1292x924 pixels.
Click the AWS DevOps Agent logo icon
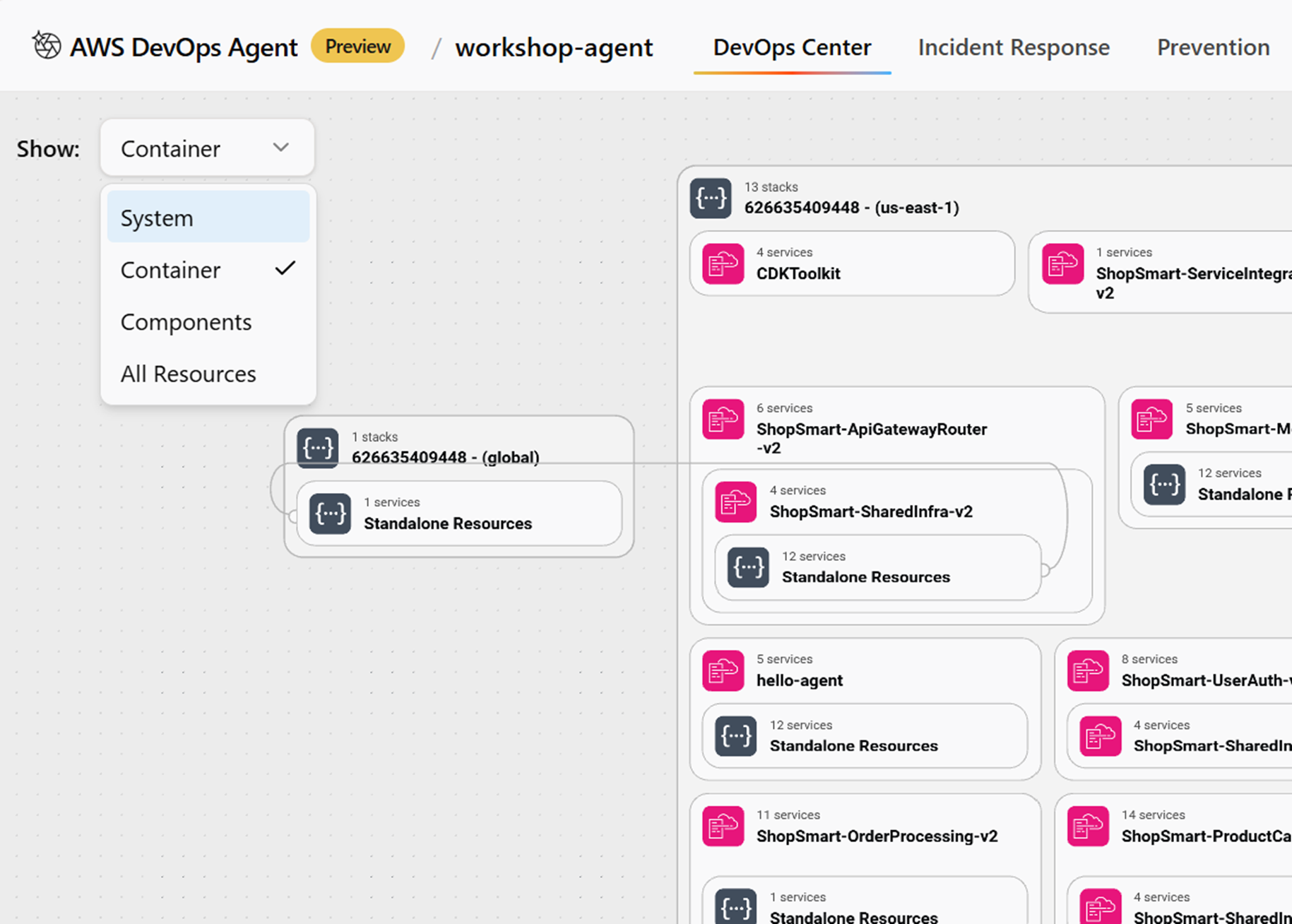click(47, 46)
